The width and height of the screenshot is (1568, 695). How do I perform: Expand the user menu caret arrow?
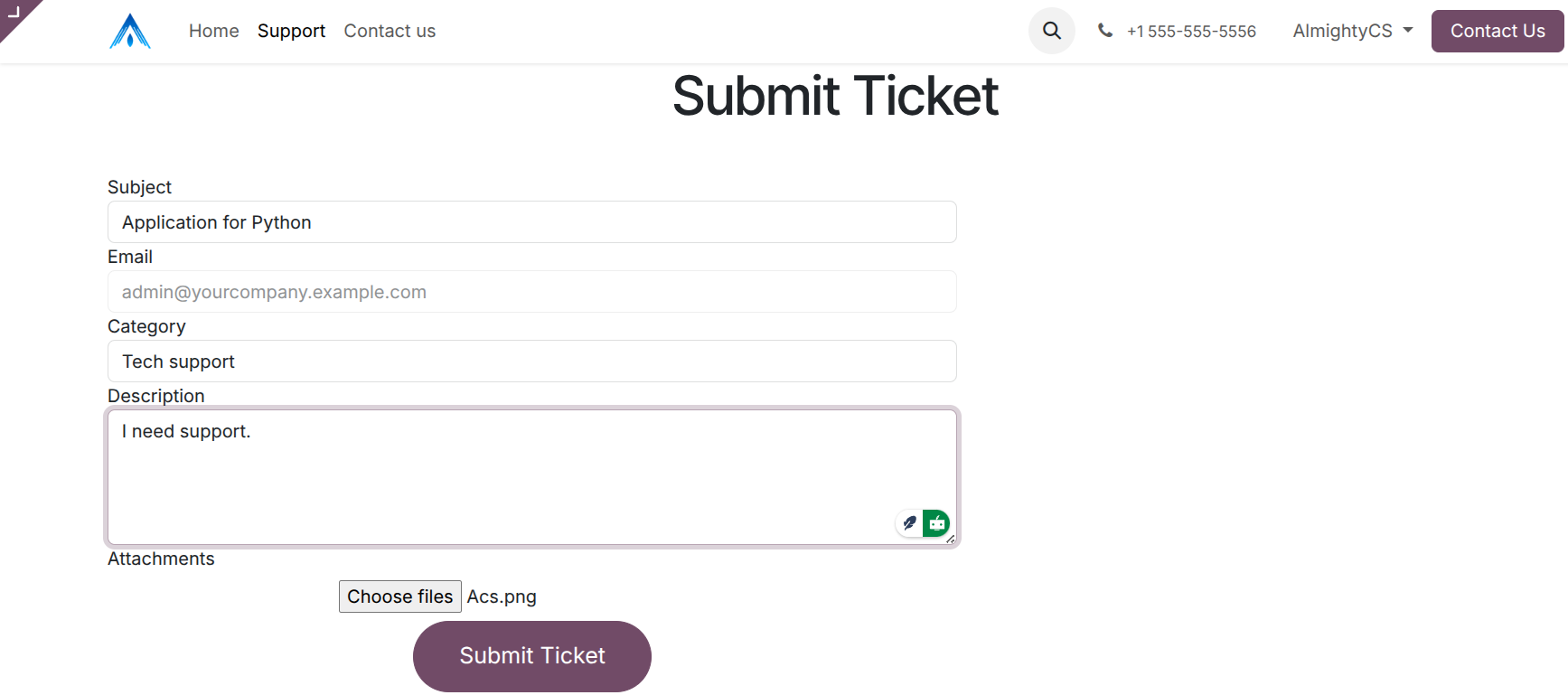coord(1408,30)
